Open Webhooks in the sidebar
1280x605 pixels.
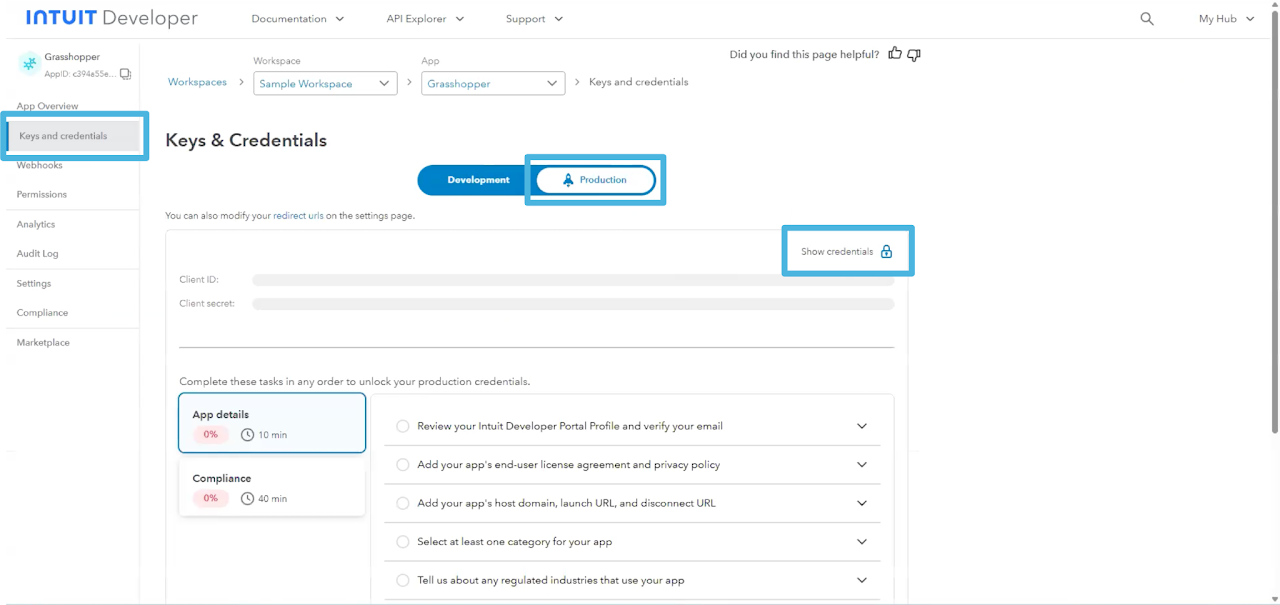[x=40, y=165]
